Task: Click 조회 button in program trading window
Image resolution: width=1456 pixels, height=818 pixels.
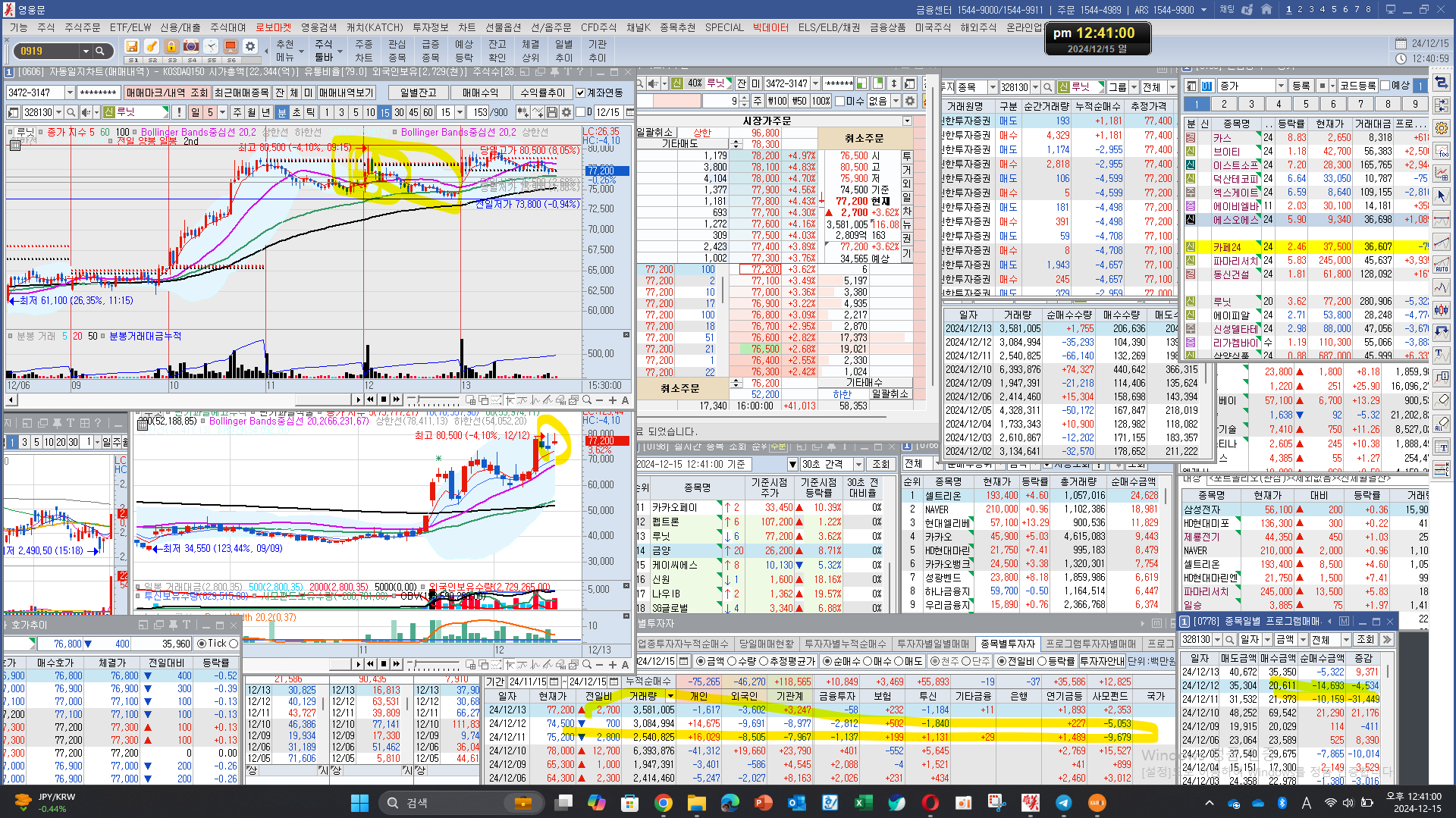Action: [x=1365, y=640]
